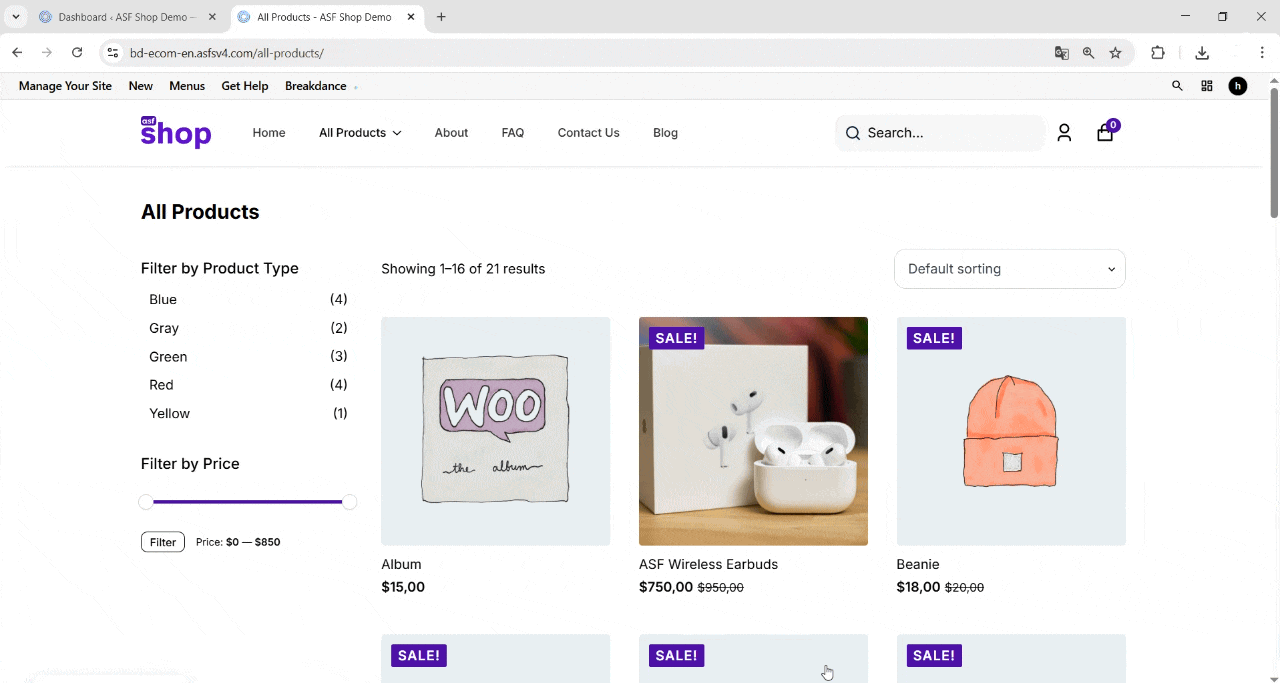Image resolution: width=1280 pixels, height=683 pixels.
Task: Open browser downloads icon
Action: pos(1202,53)
